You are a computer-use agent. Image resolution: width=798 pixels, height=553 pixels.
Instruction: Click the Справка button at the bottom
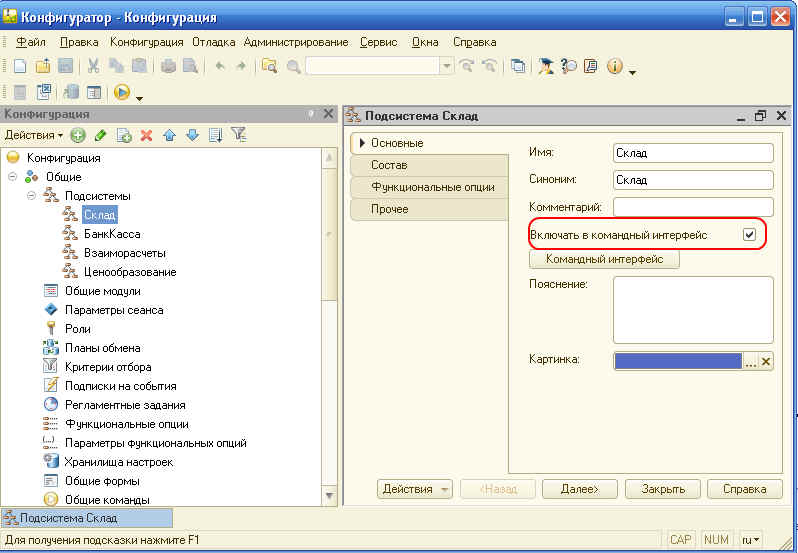click(745, 489)
